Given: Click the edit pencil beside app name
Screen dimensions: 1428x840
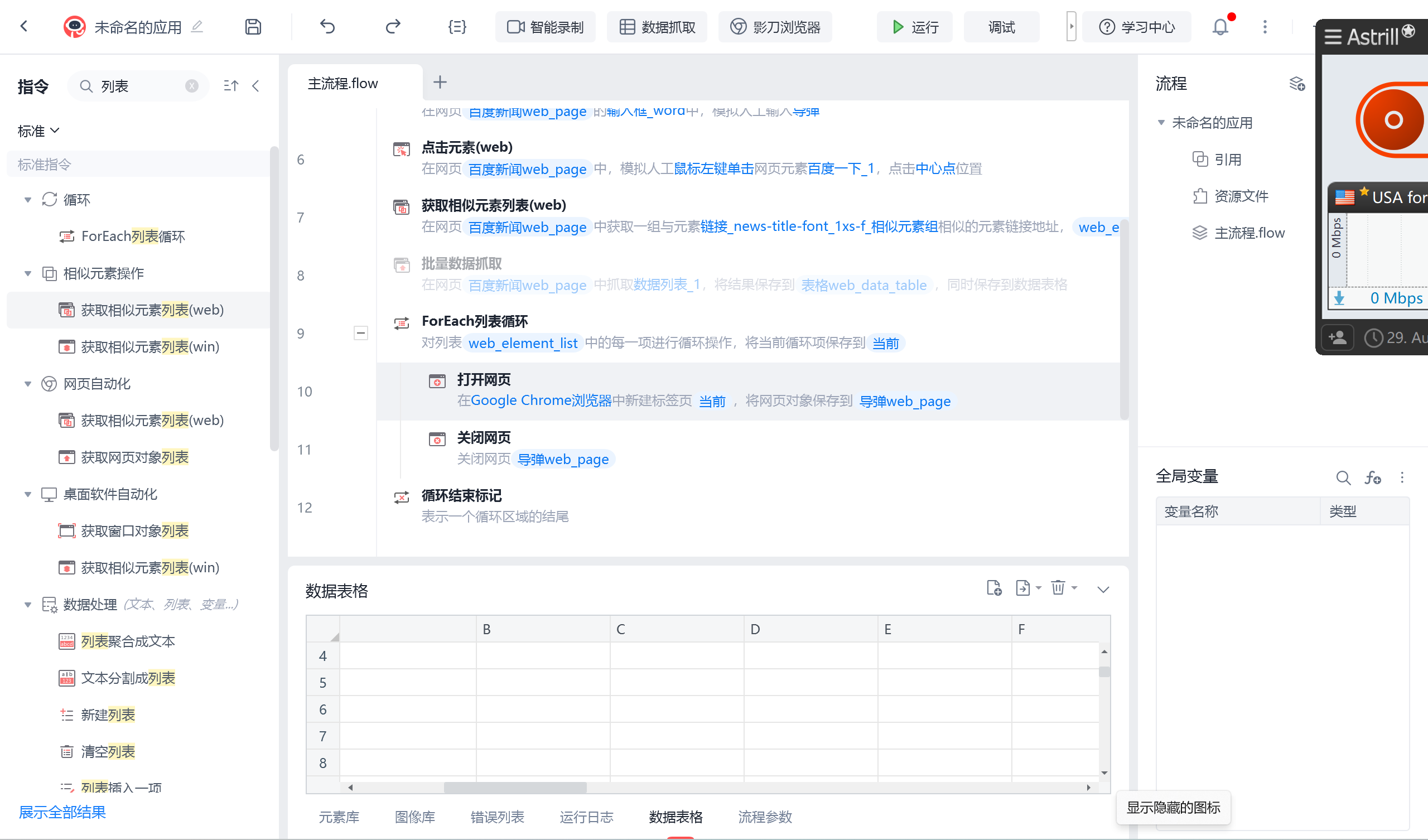Looking at the screenshot, I should click(197, 27).
